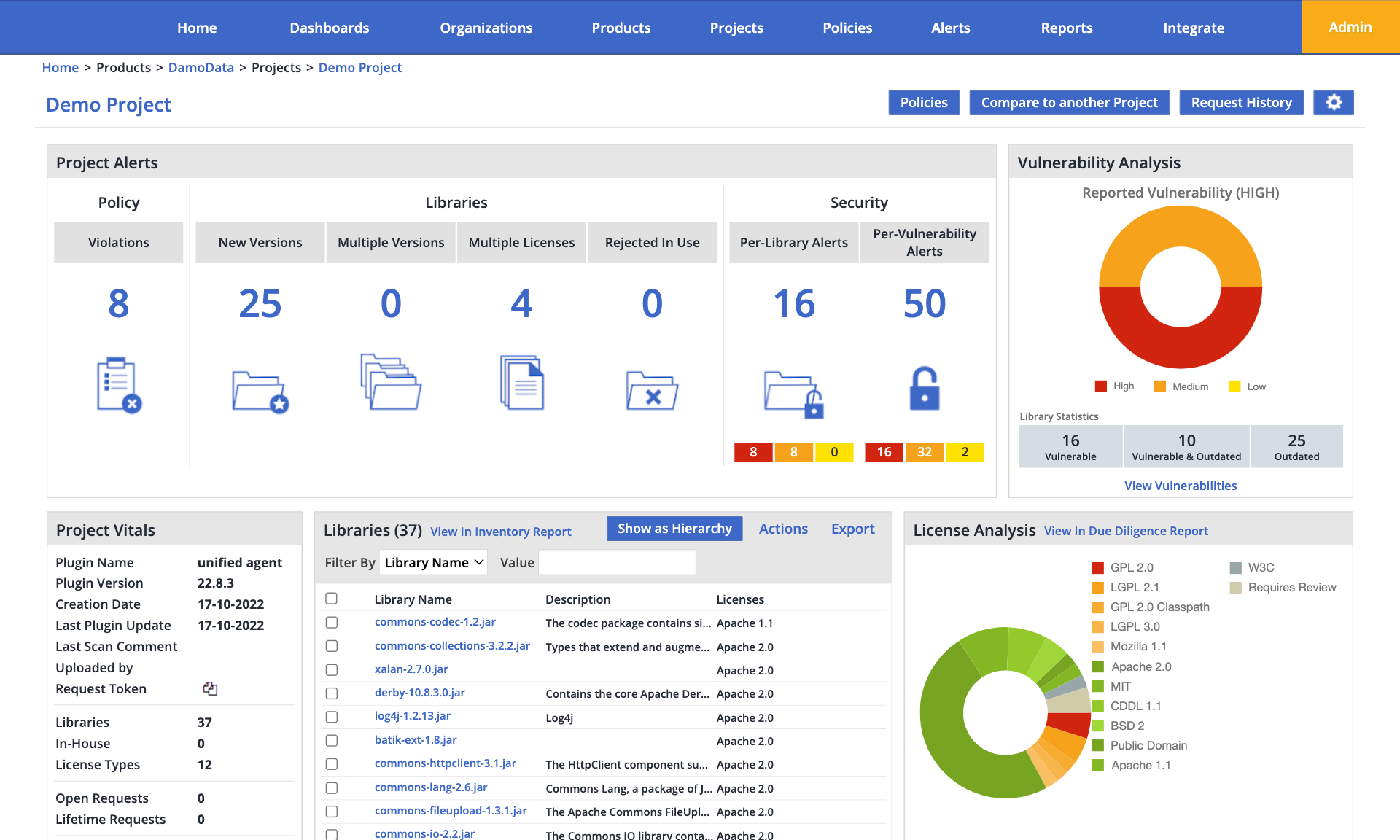Click the Low legend swatch
This screenshot has height=840, width=1400.
(x=1234, y=386)
